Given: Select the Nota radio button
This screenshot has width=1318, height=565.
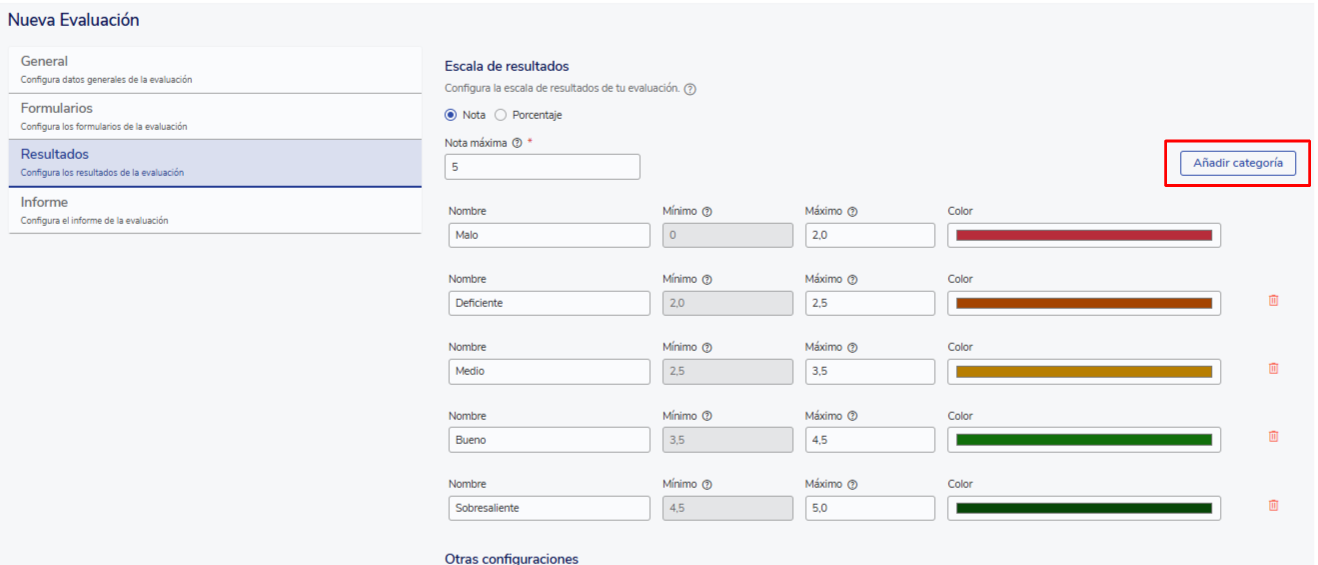Looking at the screenshot, I should (x=451, y=115).
